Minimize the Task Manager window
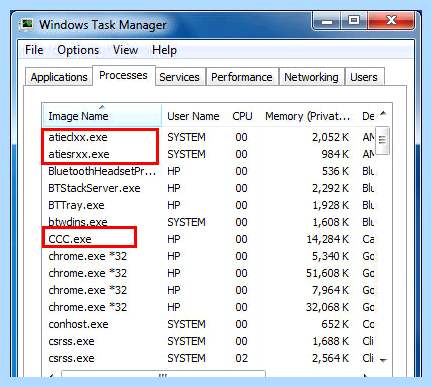 coord(327,21)
